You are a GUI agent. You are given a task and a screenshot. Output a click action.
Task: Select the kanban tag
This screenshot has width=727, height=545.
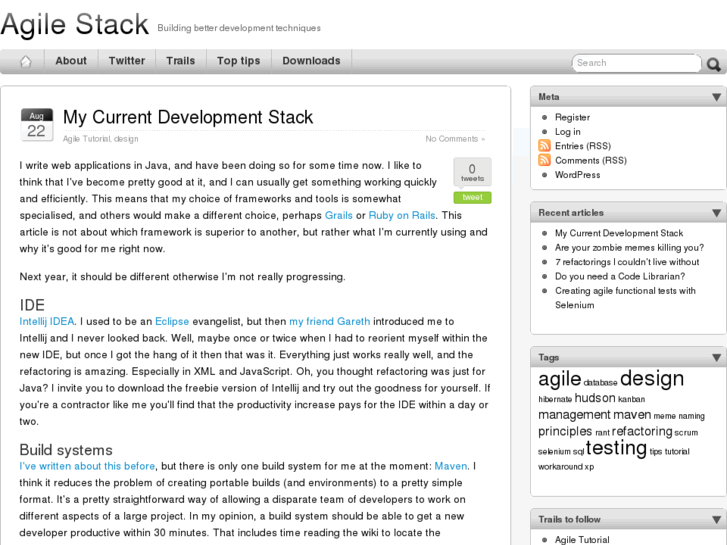631,399
